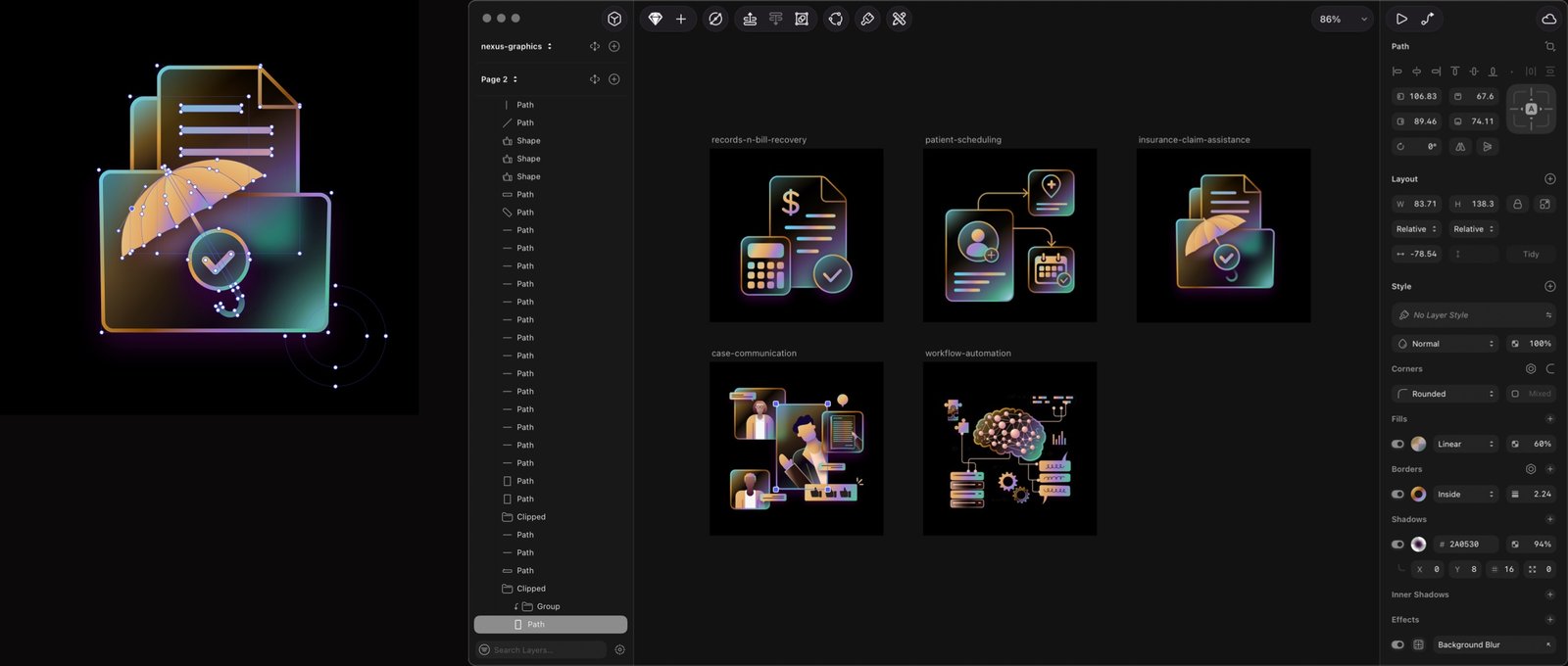This screenshot has width=1568, height=666.
Task: Switch document via nexus-graphics selector
Action: (x=516, y=46)
